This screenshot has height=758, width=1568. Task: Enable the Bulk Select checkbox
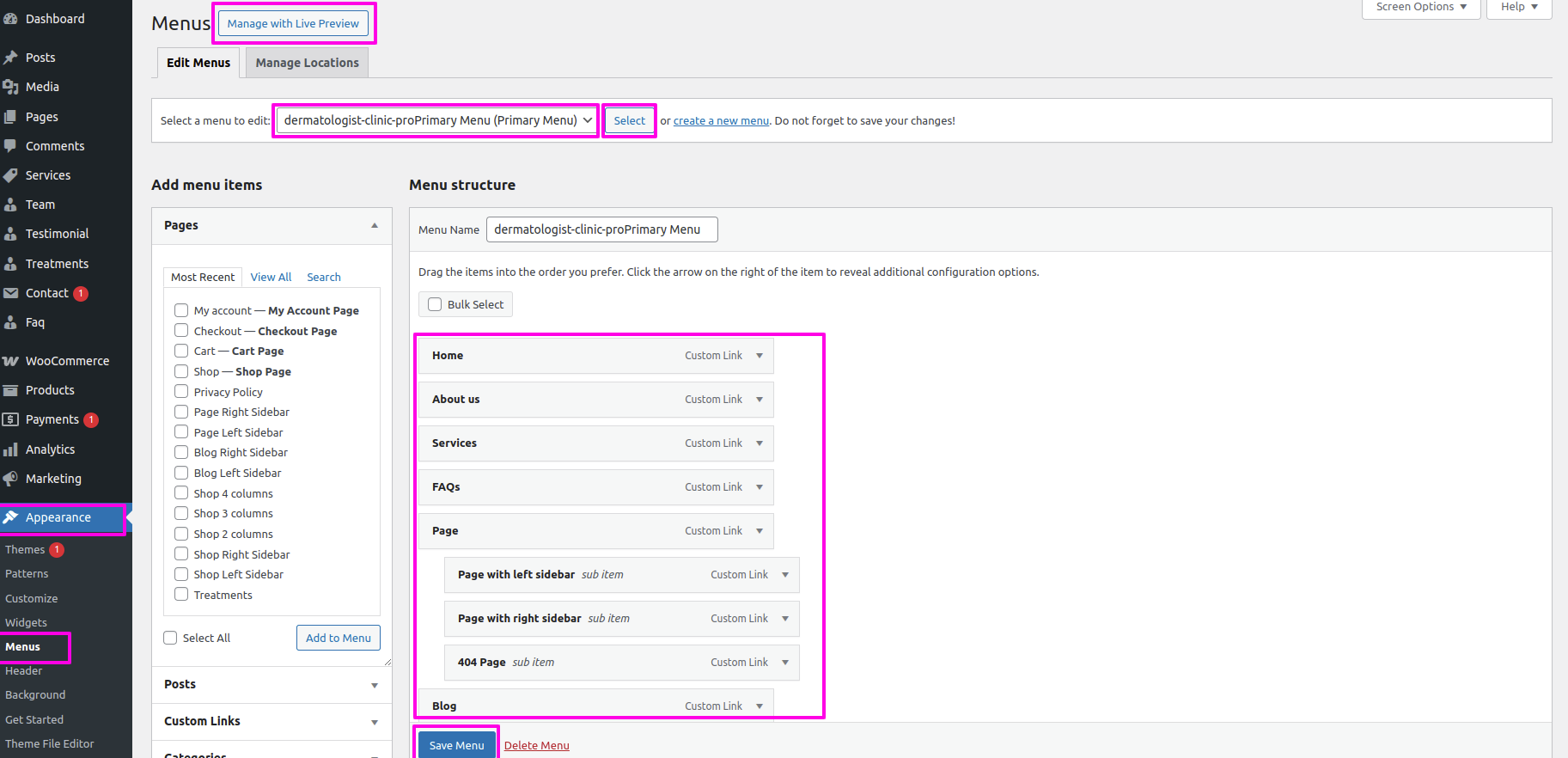click(x=435, y=304)
